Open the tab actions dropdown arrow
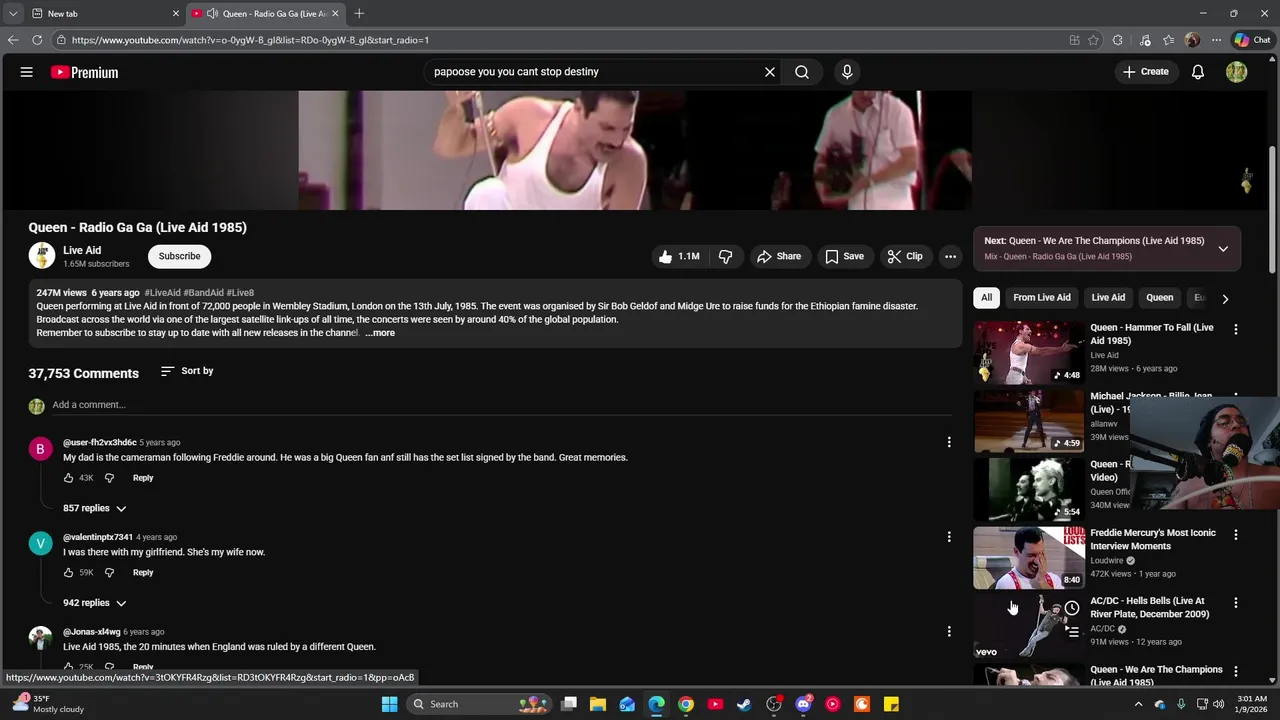 [x=12, y=14]
